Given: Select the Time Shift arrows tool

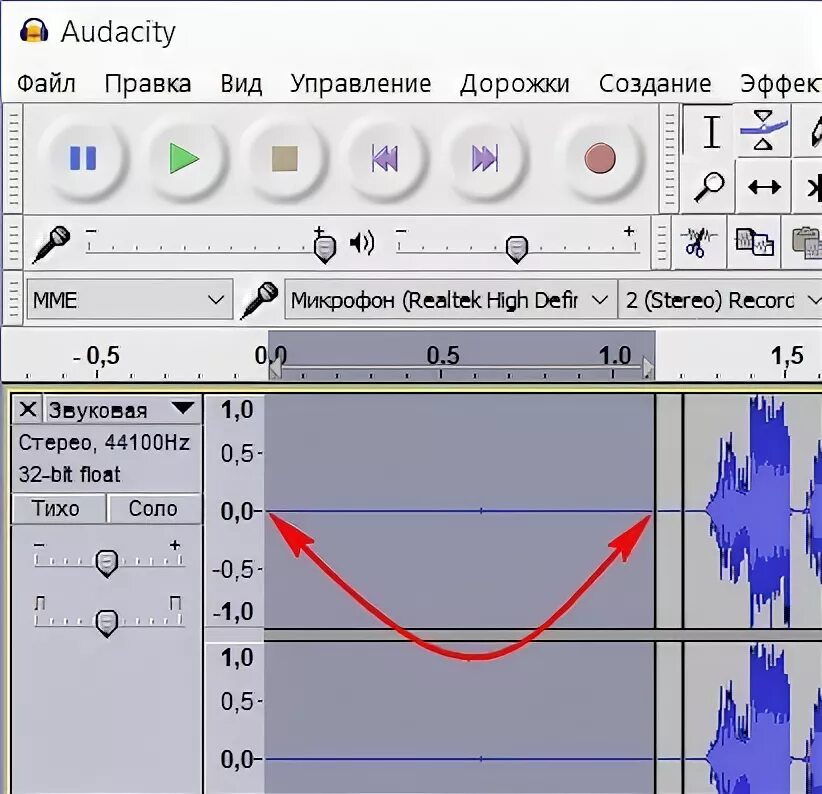Looking at the screenshot, I should point(764,187).
